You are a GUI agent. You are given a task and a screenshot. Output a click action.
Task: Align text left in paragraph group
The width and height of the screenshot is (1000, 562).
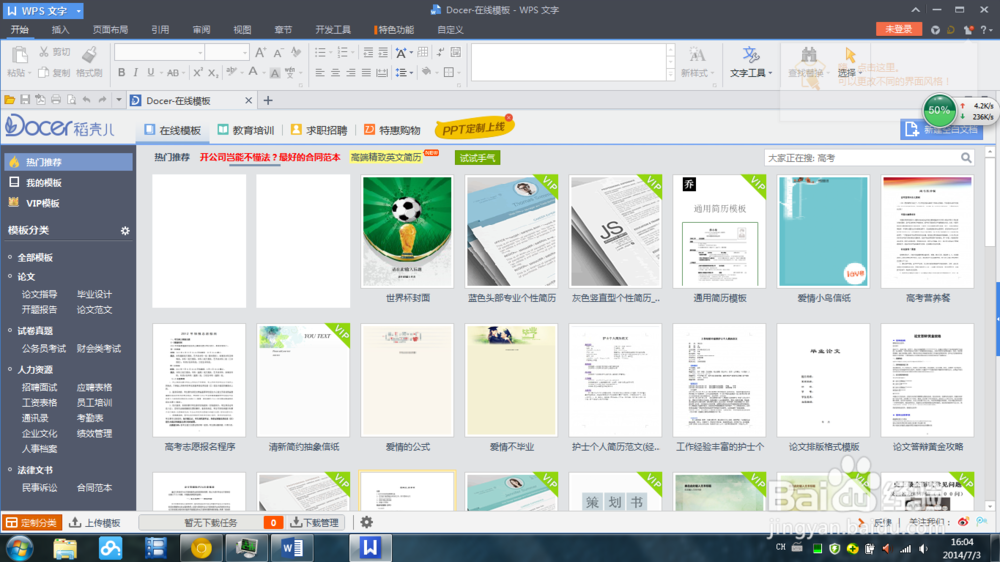pos(320,73)
